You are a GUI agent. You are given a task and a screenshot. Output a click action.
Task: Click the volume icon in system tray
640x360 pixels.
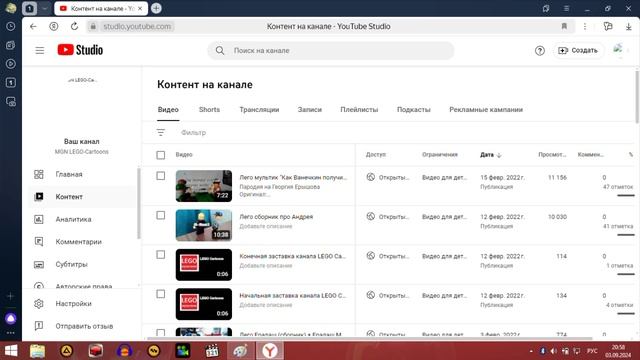(553, 351)
